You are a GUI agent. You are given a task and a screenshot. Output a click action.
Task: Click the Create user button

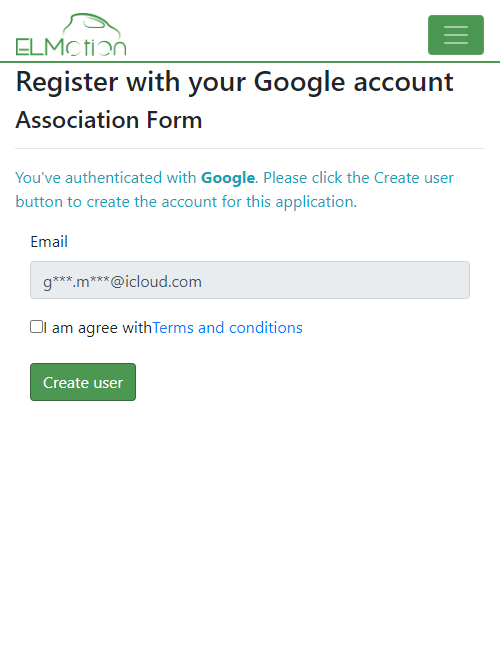(x=83, y=382)
